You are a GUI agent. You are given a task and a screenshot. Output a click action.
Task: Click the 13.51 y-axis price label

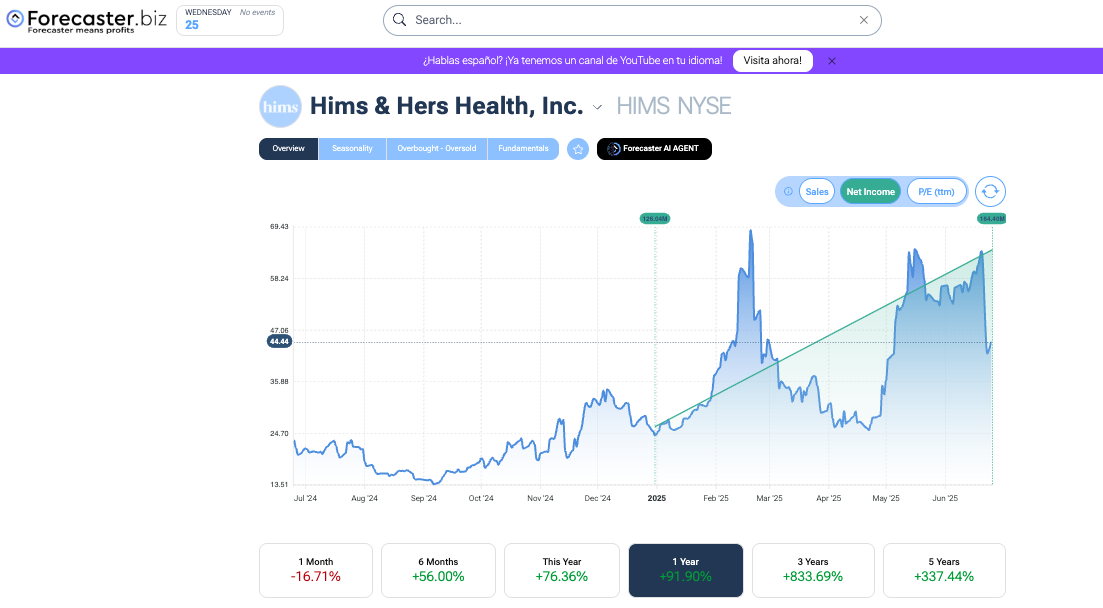(279, 485)
